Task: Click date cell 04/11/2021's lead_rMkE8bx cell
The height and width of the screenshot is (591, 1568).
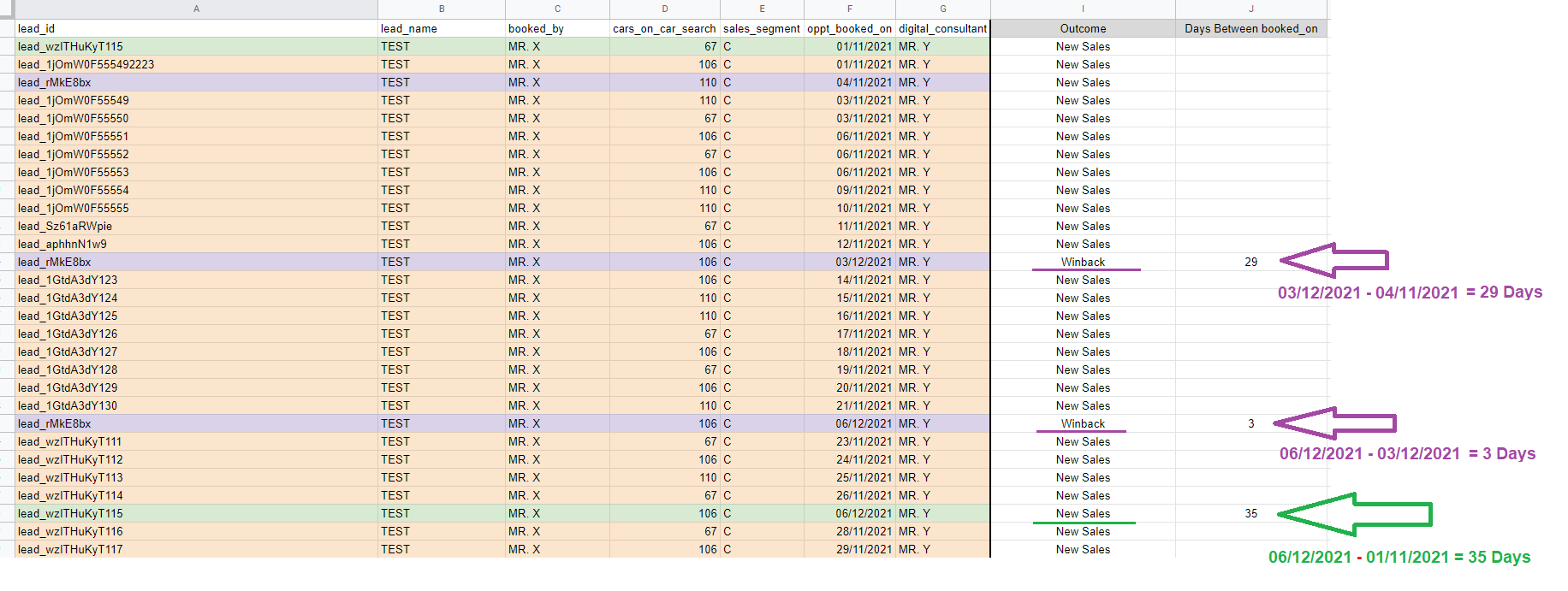Action: tap(196, 82)
